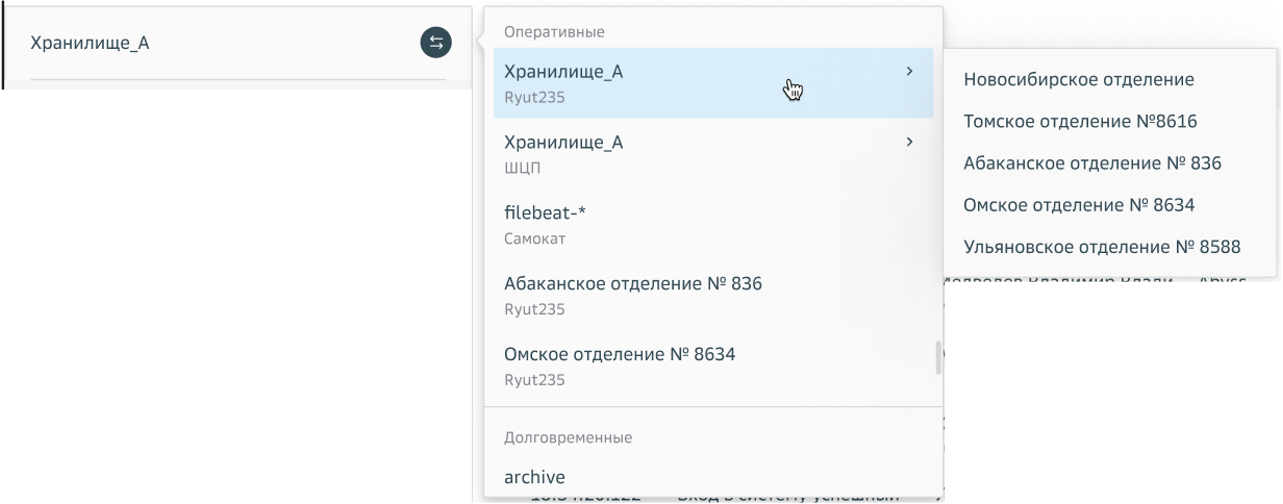The width and height of the screenshot is (1283, 504).
Task: Click the storage list scrollbar thumb
Action: click(x=938, y=358)
